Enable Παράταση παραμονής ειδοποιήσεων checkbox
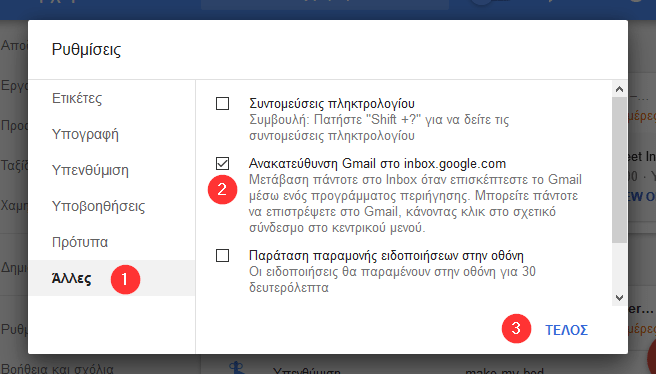 222,255
